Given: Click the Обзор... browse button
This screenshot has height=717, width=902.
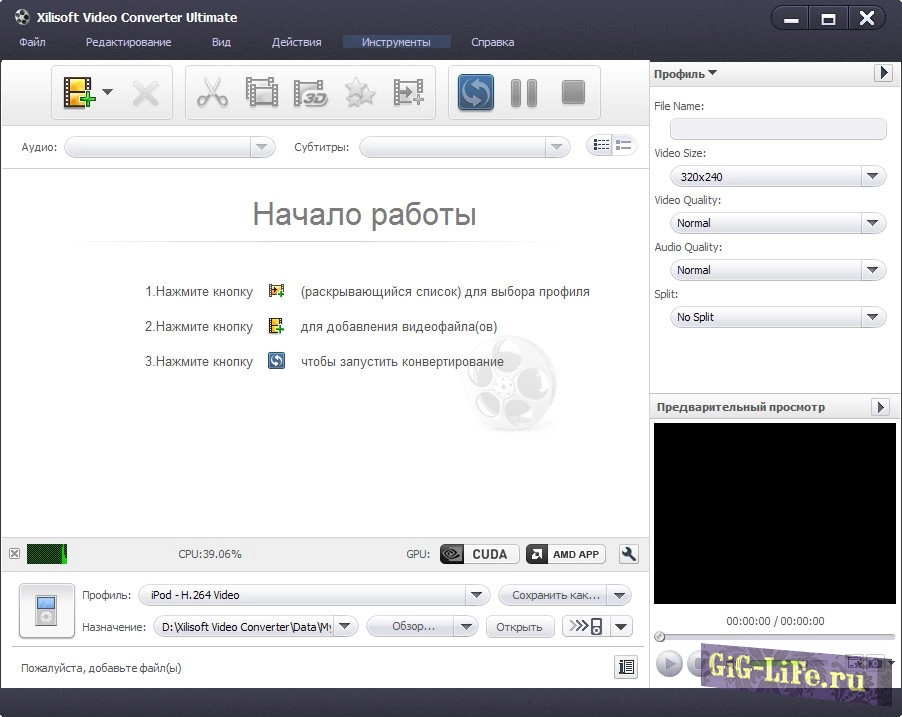Looking at the screenshot, I should pos(421,627).
